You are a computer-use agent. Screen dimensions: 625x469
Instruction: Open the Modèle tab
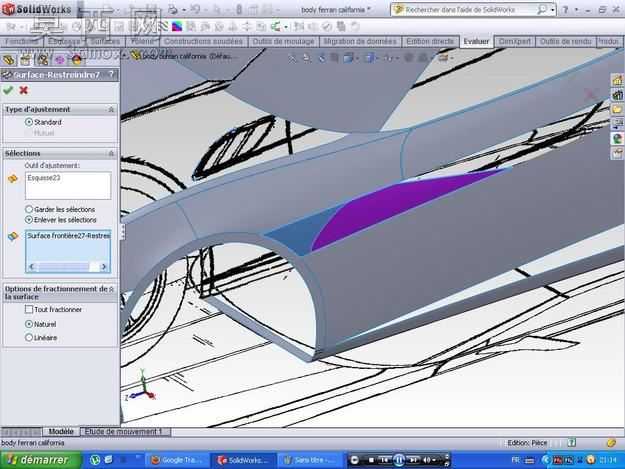(61, 432)
